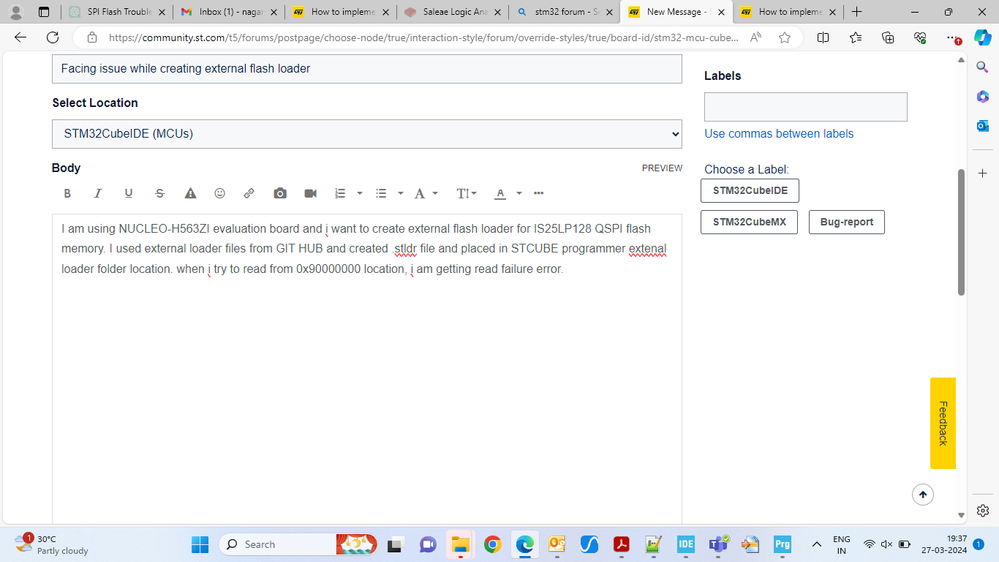Switch to stm32 forum search tab
The height and width of the screenshot is (562, 999).
pyautogui.click(x=564, y=11)
